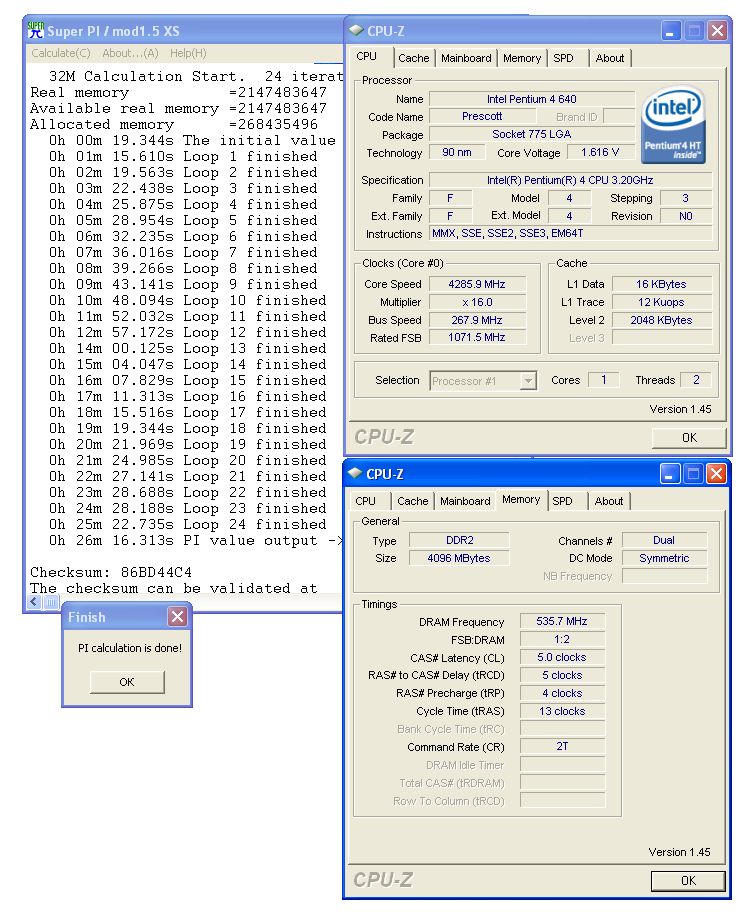Screen dimensions: 756x919
Task: Switch to Cache tab in bottom CPU-Z
Action: coord(413,501)
